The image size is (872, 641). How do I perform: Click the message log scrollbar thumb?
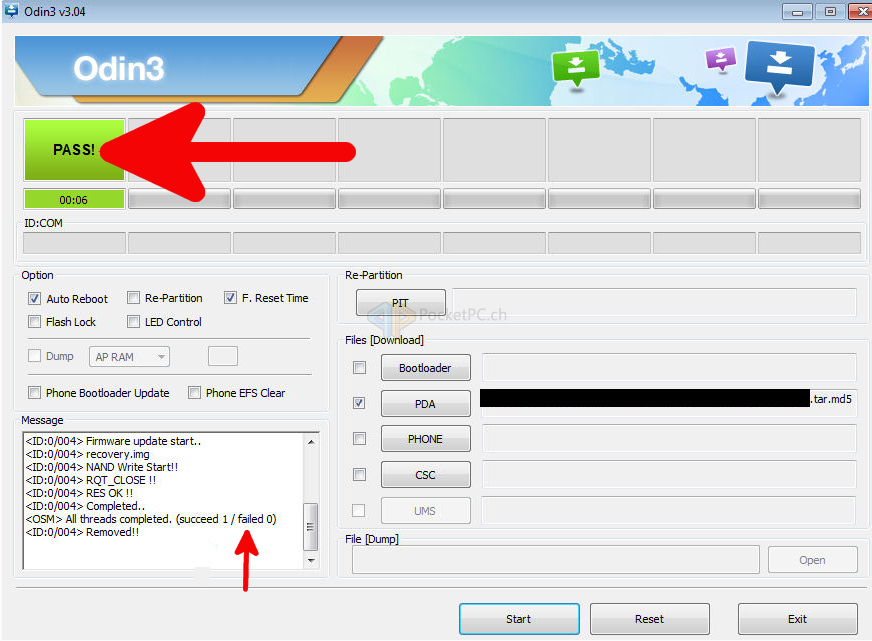point(311,526)
